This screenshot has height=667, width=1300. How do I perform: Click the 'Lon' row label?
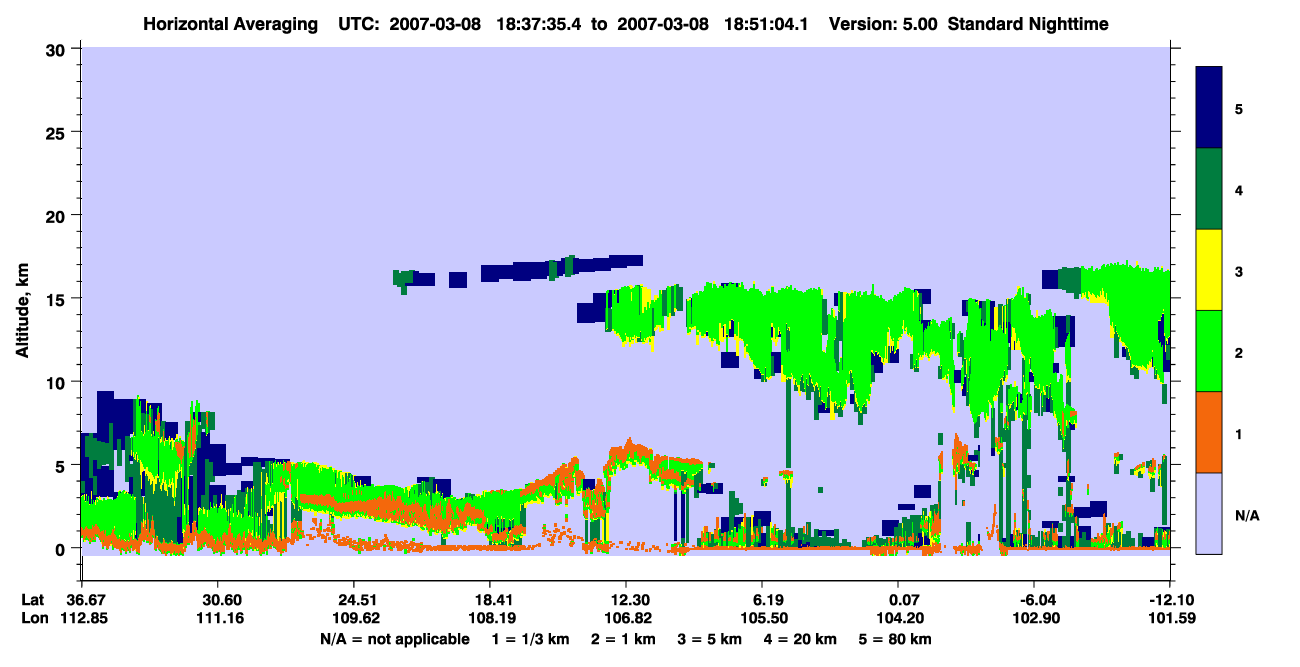33,618
